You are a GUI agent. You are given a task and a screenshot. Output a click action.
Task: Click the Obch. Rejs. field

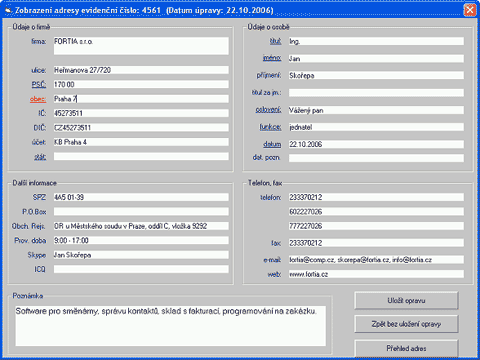pos(141,226)
